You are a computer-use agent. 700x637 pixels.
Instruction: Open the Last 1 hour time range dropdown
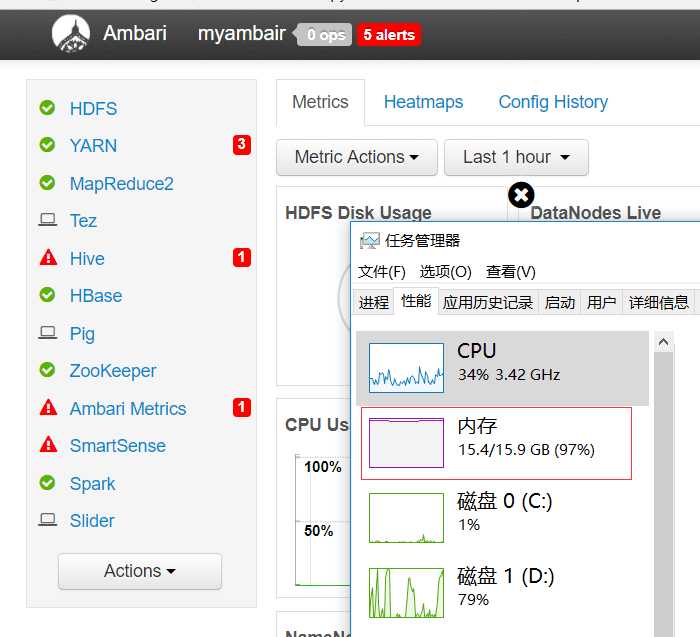(x=516, y=157)
